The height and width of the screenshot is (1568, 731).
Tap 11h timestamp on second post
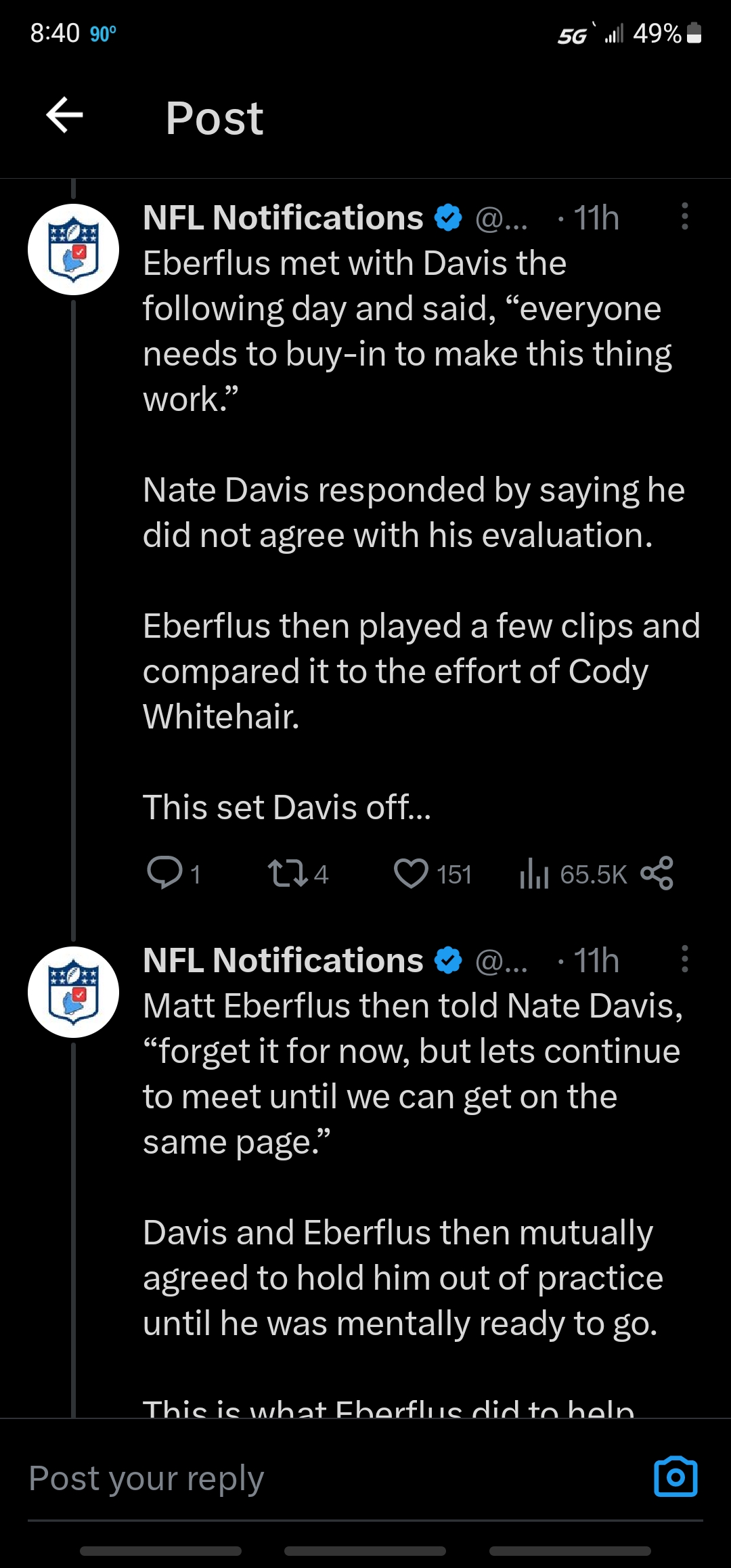(596, 961)
